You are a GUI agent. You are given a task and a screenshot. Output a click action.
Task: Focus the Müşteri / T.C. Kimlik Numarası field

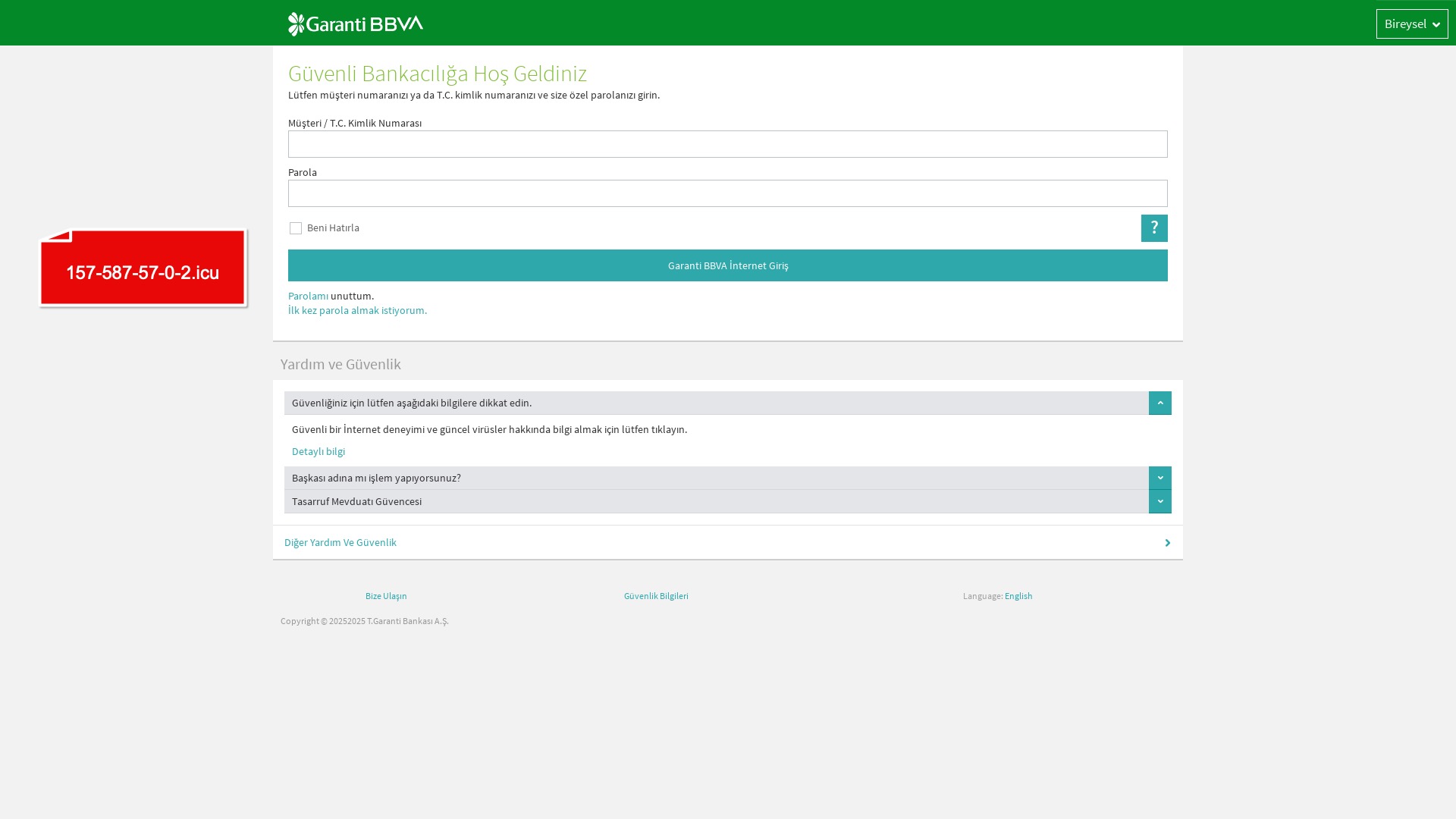[x=728, y=144]
